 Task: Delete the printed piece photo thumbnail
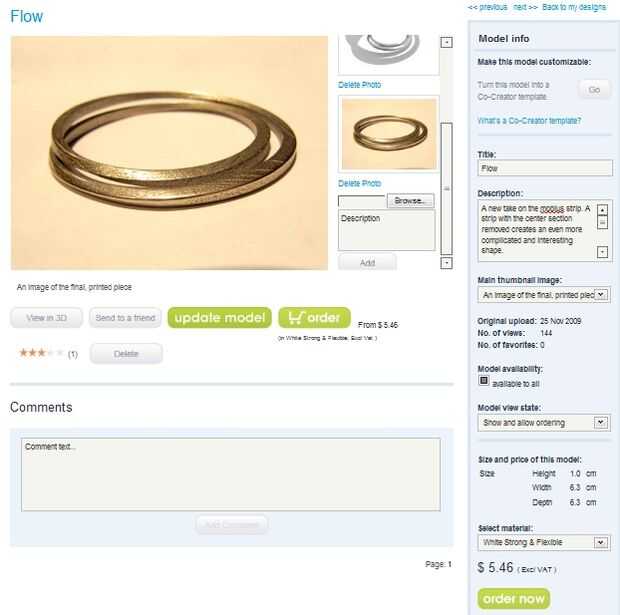coord(359,184)
